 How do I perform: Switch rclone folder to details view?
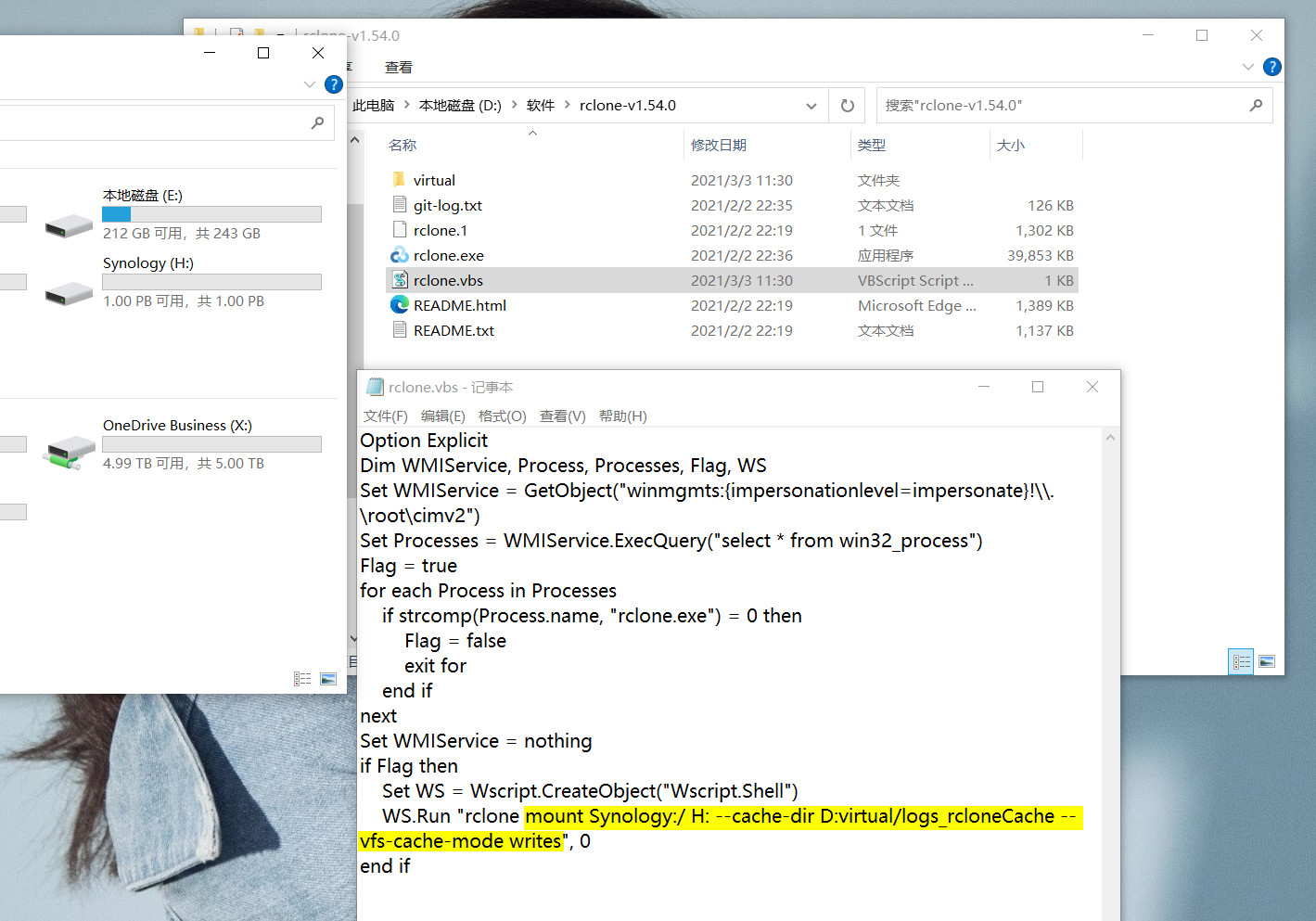coord(1241,661)
